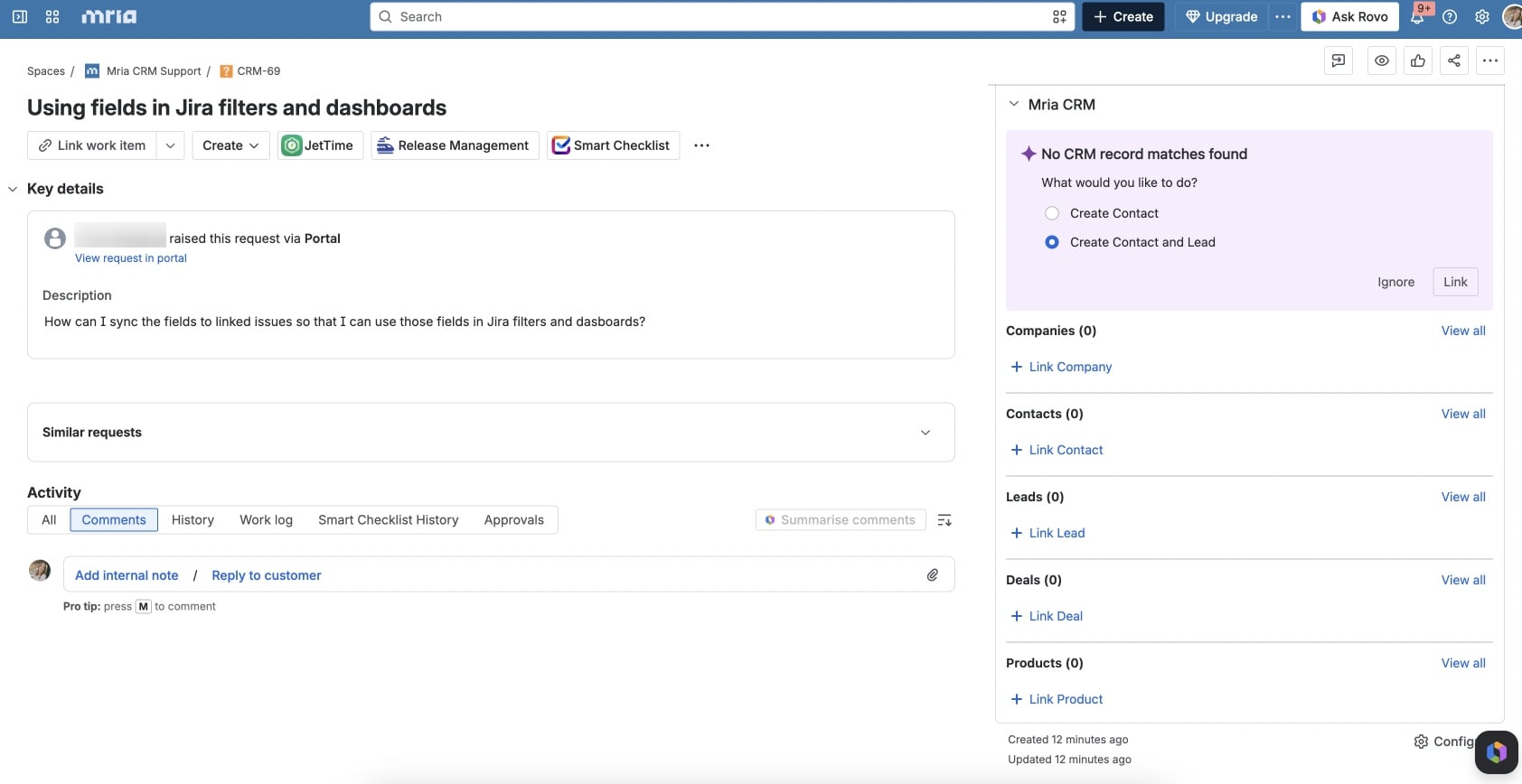
Task: Open more options next to Upgrade
Action: [1282, 16]
